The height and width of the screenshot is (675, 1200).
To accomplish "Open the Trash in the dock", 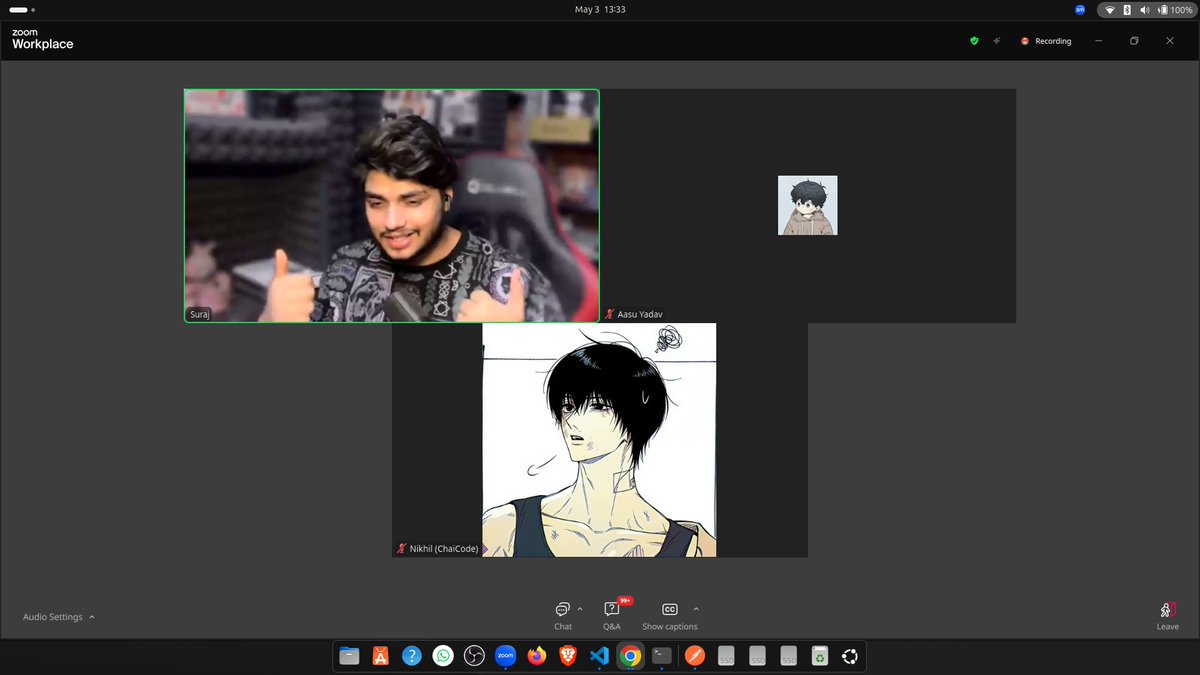I will point(820,656).
